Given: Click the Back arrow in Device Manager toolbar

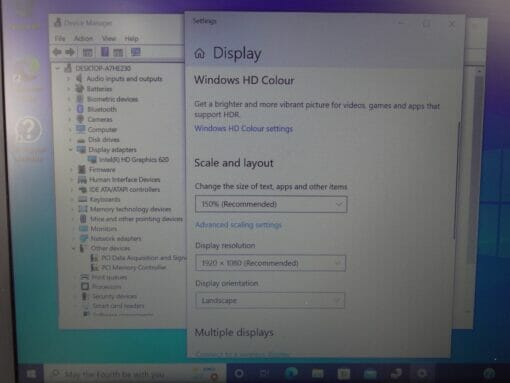Looking at the screenshot, I should click(57, 52).
